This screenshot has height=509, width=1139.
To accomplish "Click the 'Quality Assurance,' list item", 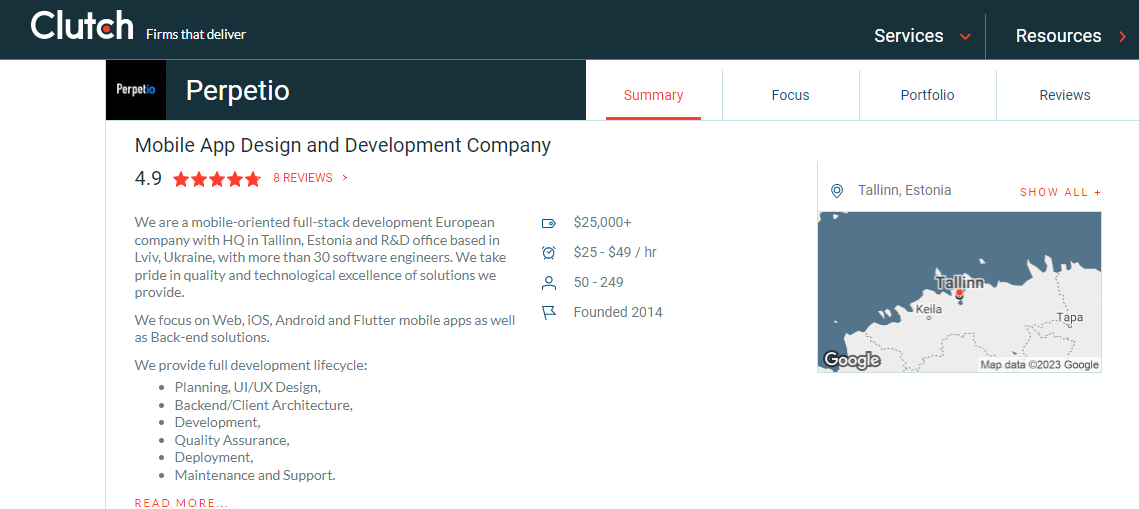I will point(232,440).
